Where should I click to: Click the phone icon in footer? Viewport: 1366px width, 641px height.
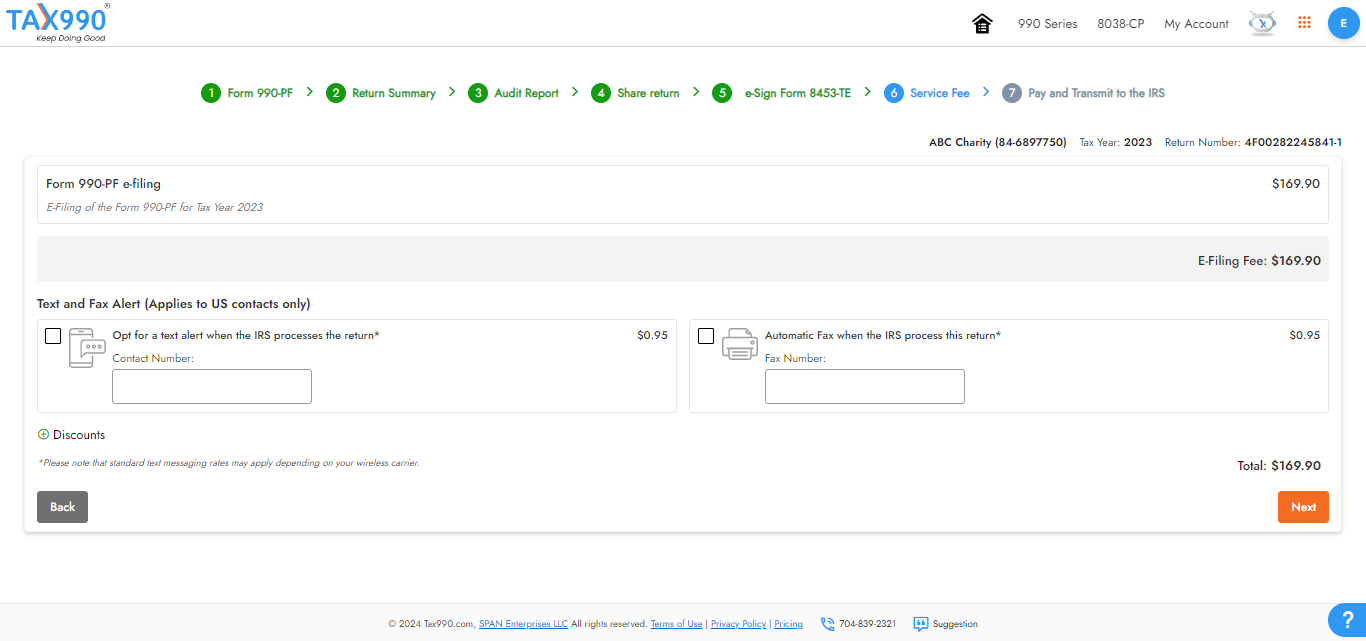point(827,624)
